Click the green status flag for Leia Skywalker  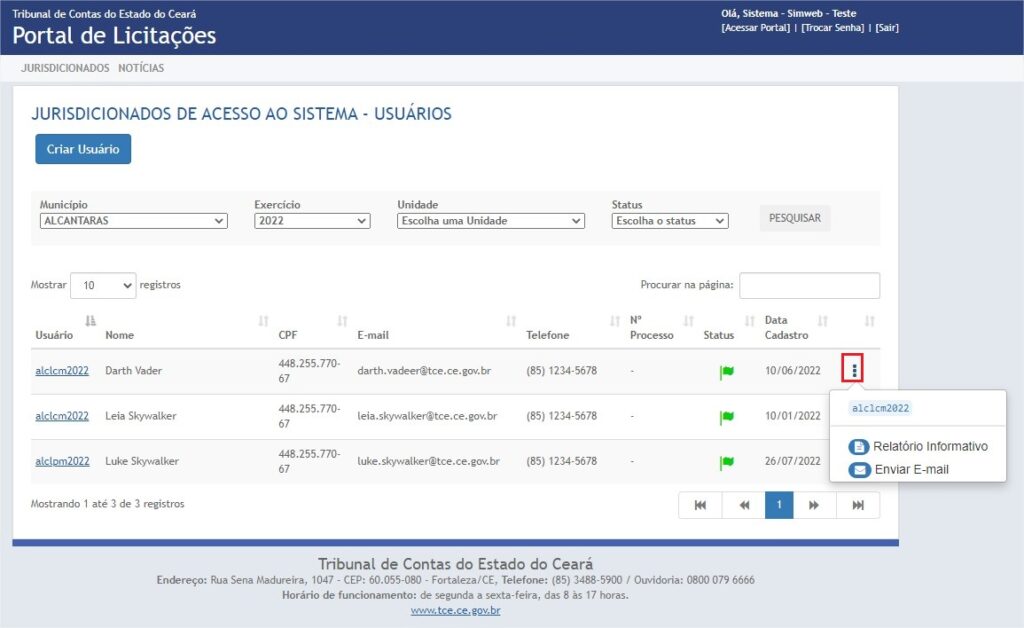727,417
